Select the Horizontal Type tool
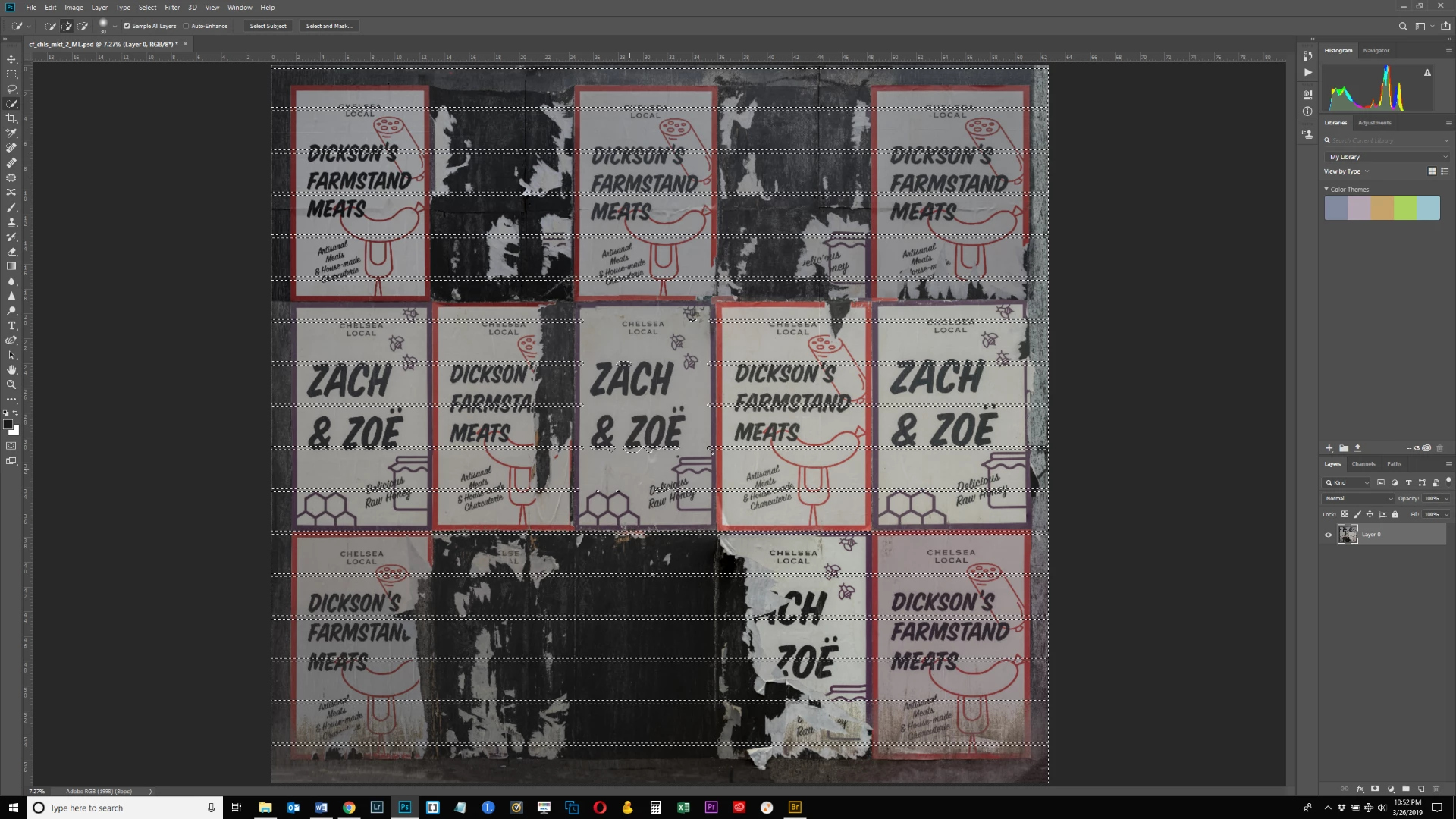 click(11, 325)
